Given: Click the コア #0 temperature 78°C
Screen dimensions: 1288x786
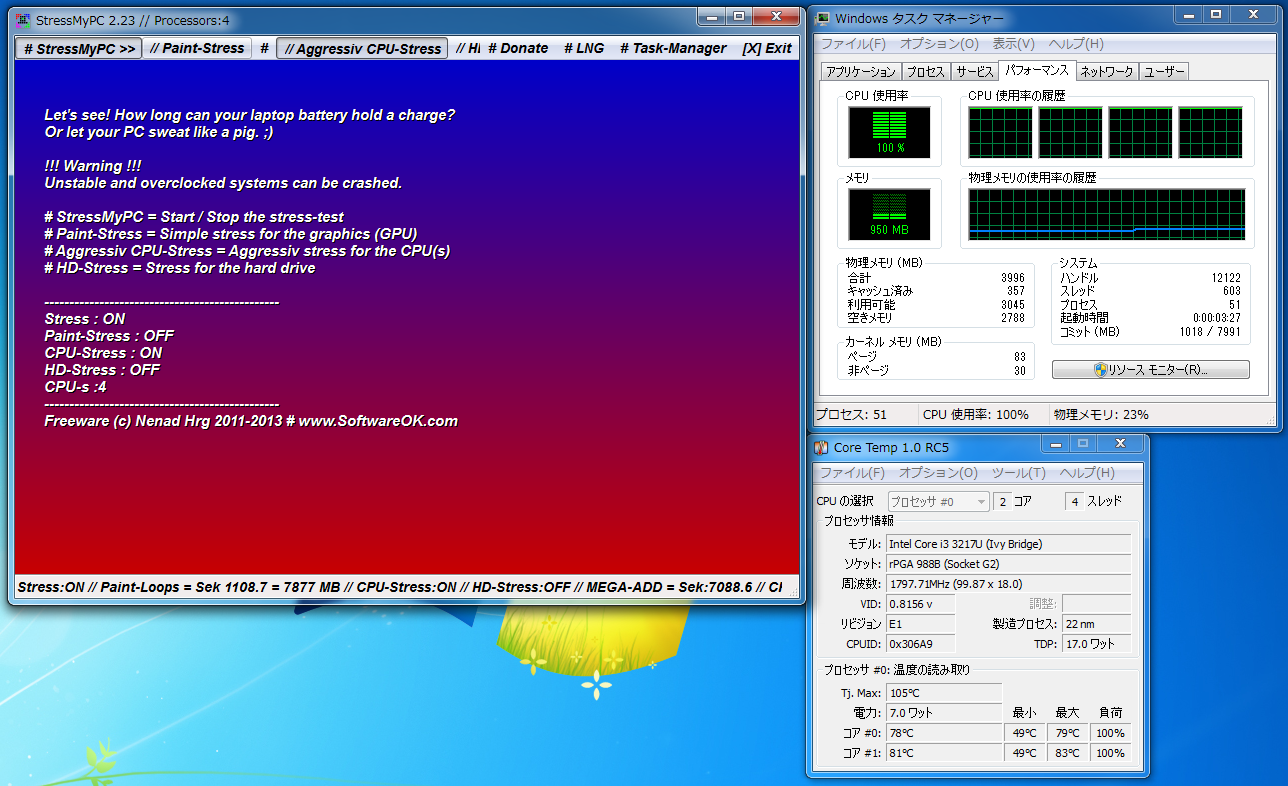Looking at the screenshot, I should pyautogui.click(x=943, y=733).
